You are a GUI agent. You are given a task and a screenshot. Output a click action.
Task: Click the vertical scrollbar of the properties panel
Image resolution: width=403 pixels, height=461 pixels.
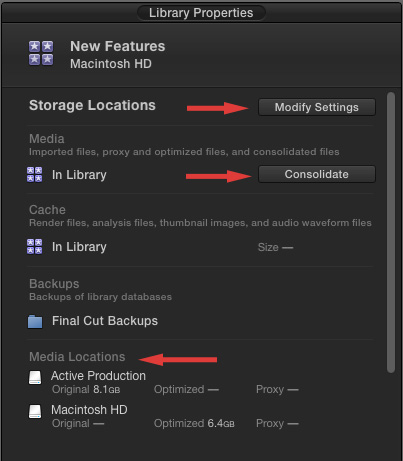click(x=391, y=232)
